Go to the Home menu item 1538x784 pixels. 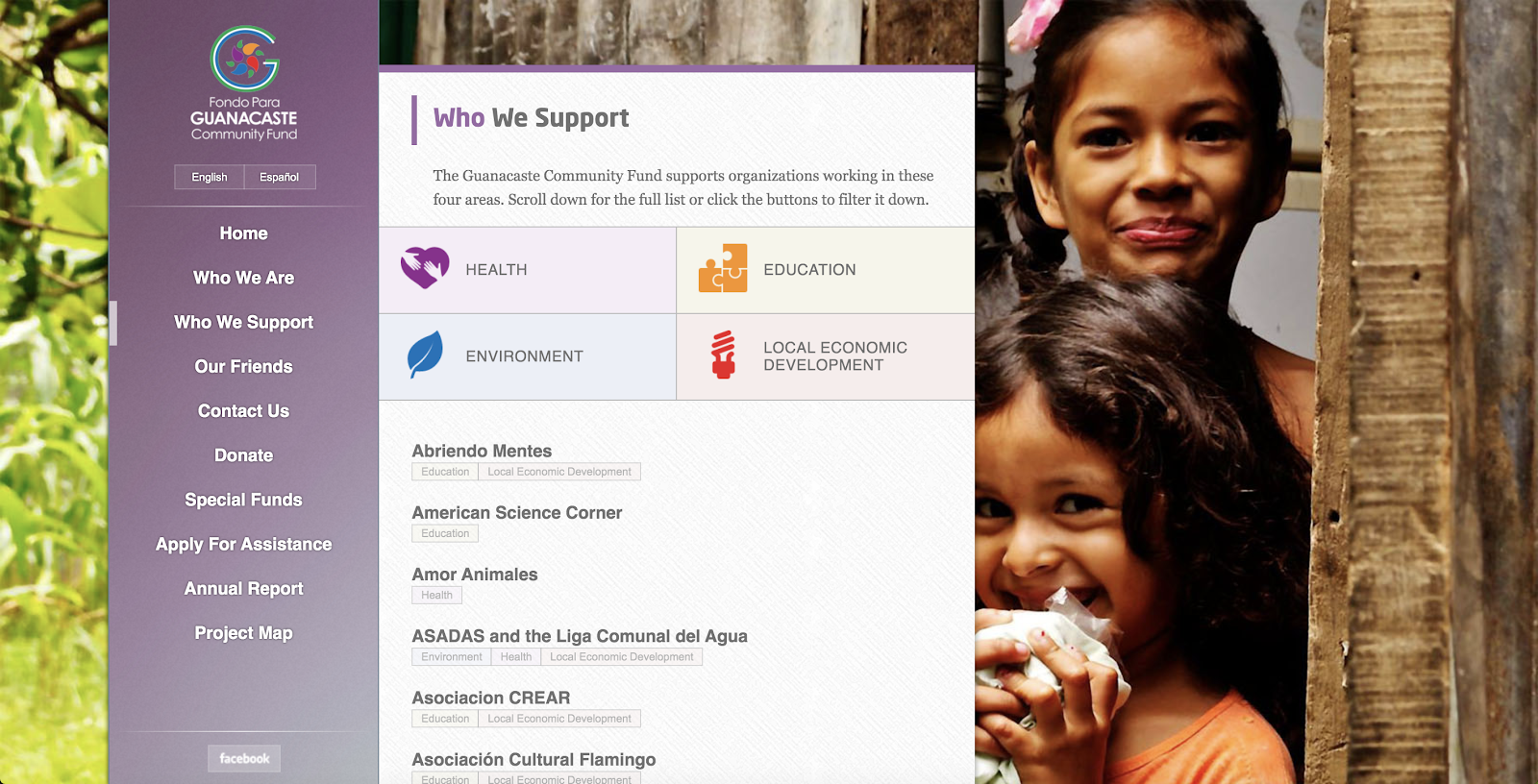tap(244, 233)
